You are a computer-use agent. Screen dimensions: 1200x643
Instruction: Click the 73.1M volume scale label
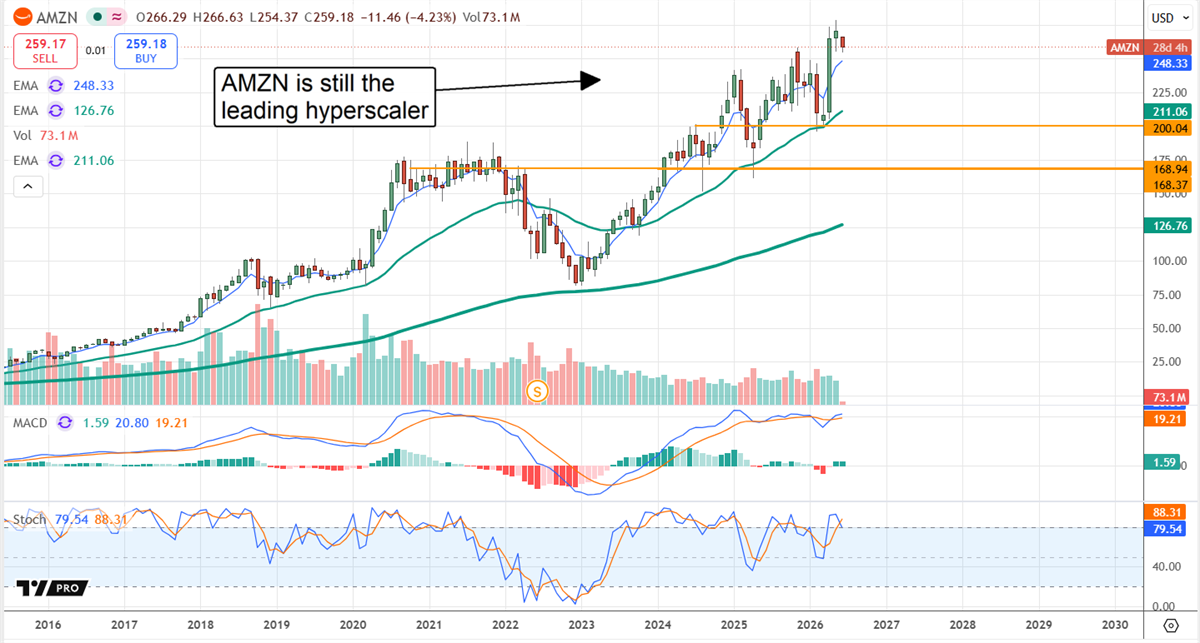click(1169, 397)
